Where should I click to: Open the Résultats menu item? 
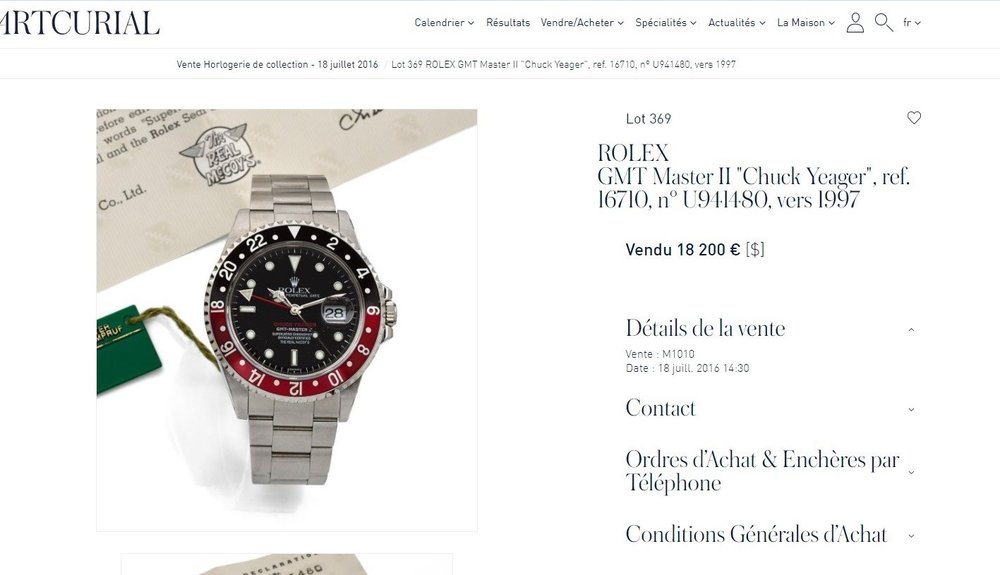pos(508,22)
